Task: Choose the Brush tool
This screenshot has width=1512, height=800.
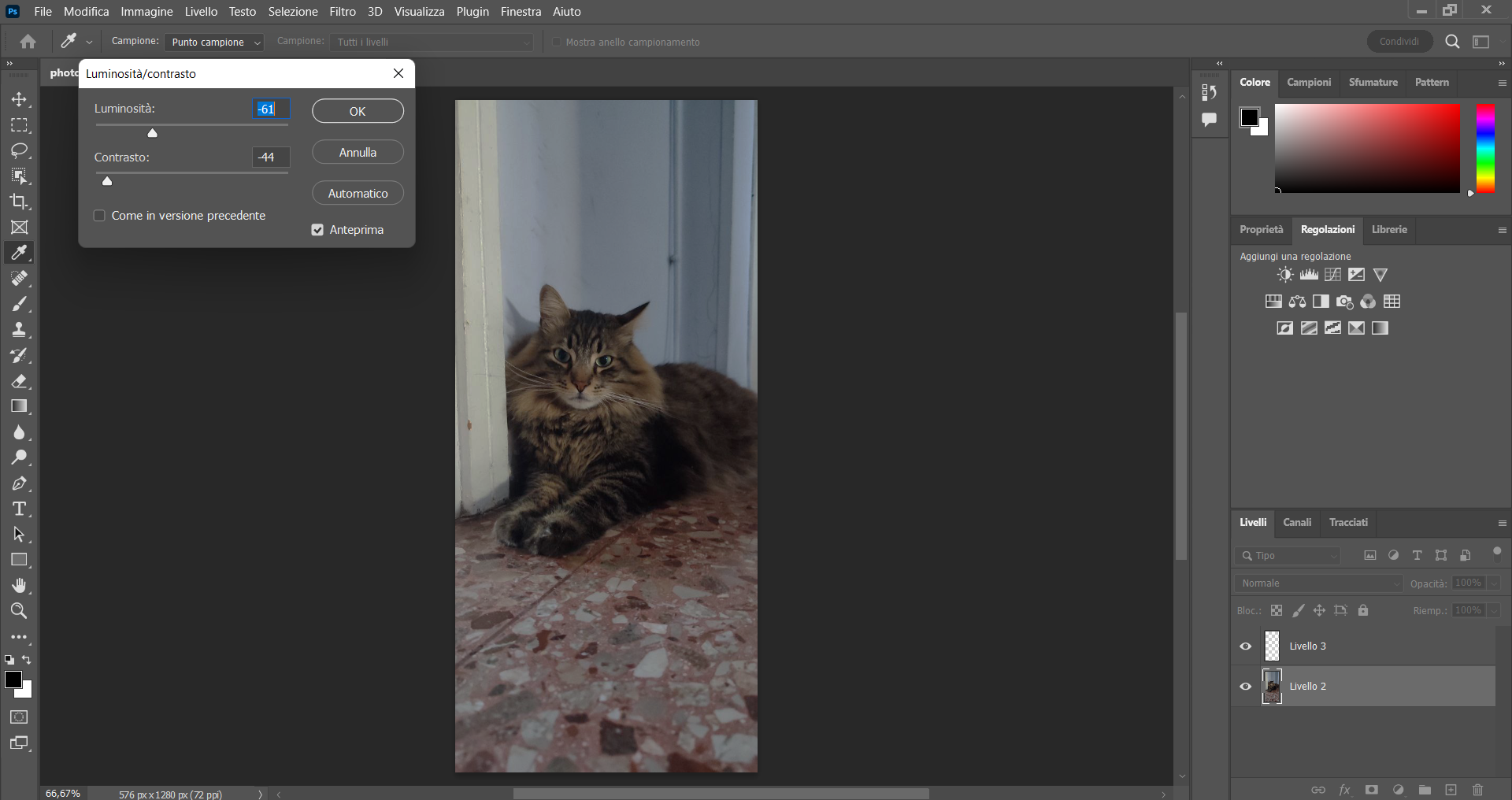Action: (19, 303)
